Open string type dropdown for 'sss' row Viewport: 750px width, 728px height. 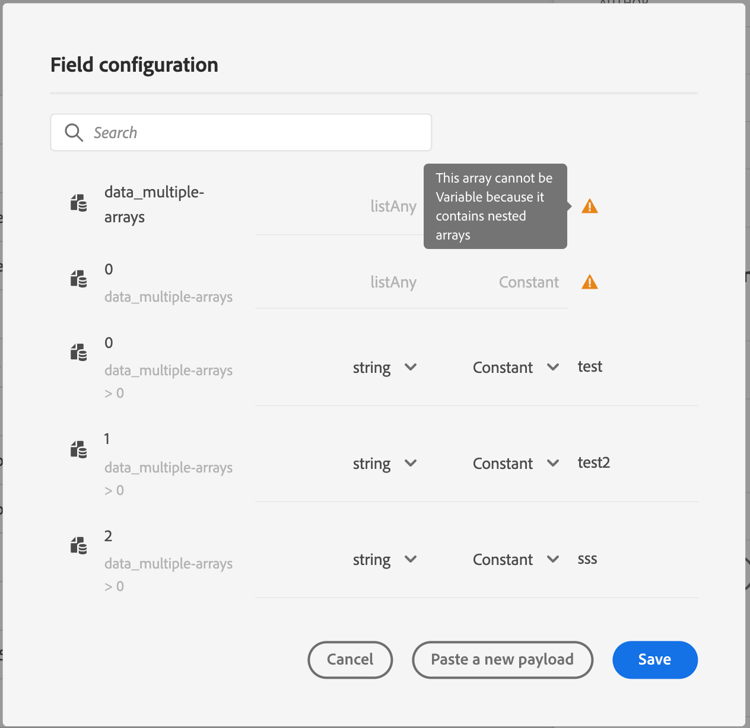pos(385,559)
